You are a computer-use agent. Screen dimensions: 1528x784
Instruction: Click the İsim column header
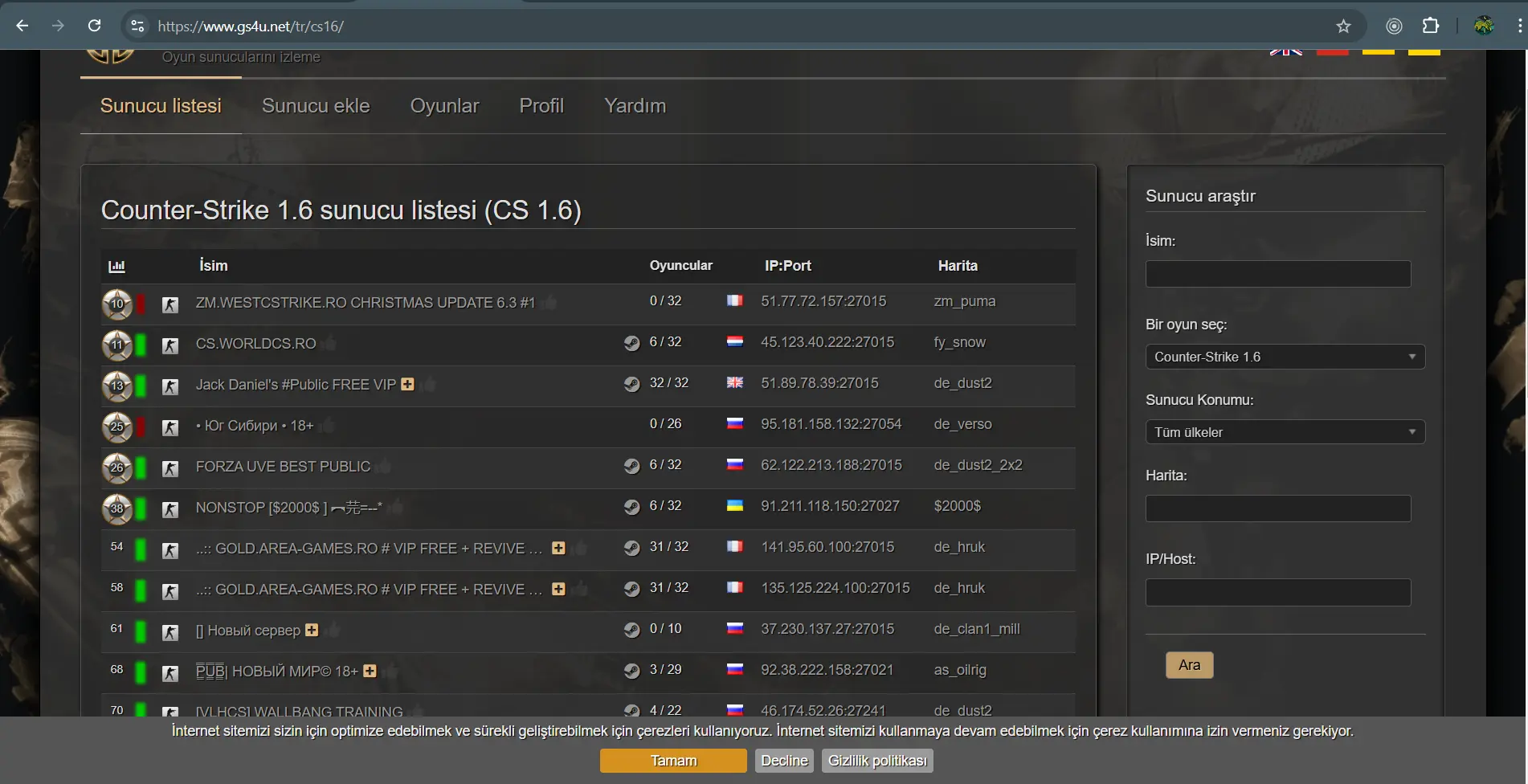(214, 266)
